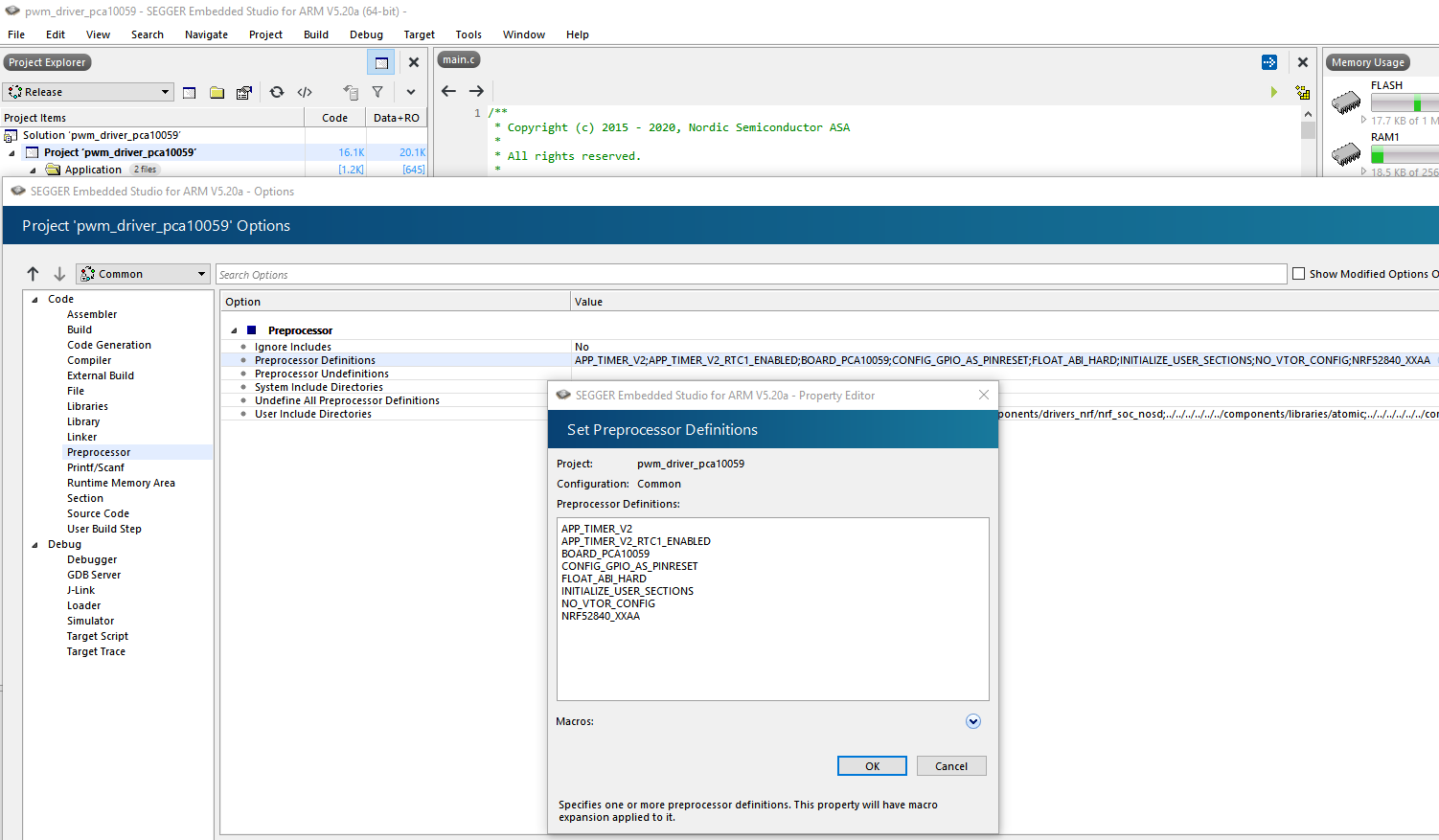Select Compiler in the options tree

89,360
